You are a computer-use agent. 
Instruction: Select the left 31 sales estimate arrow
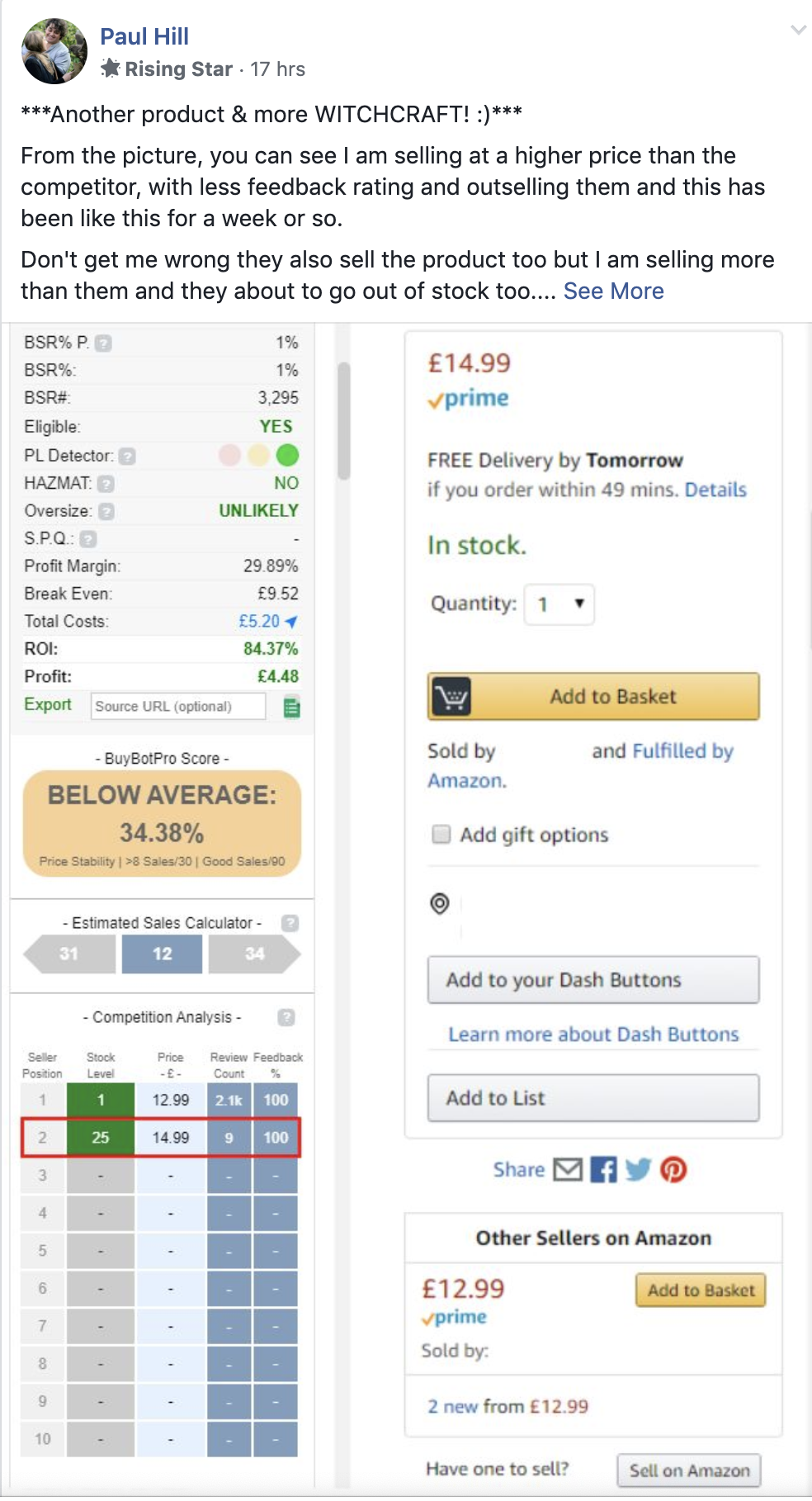click(69, 954)
